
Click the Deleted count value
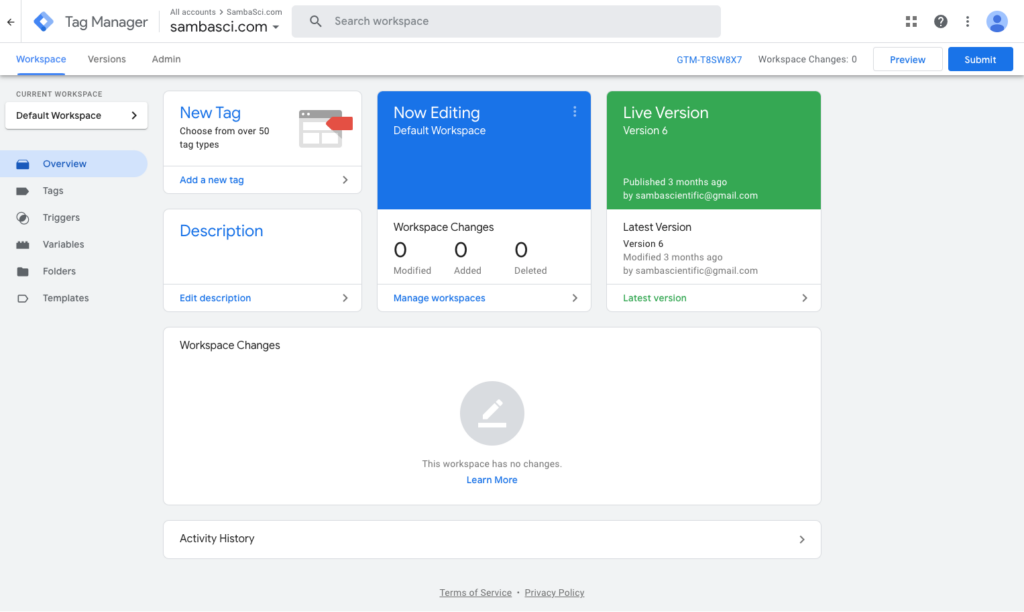click(521, 250)
